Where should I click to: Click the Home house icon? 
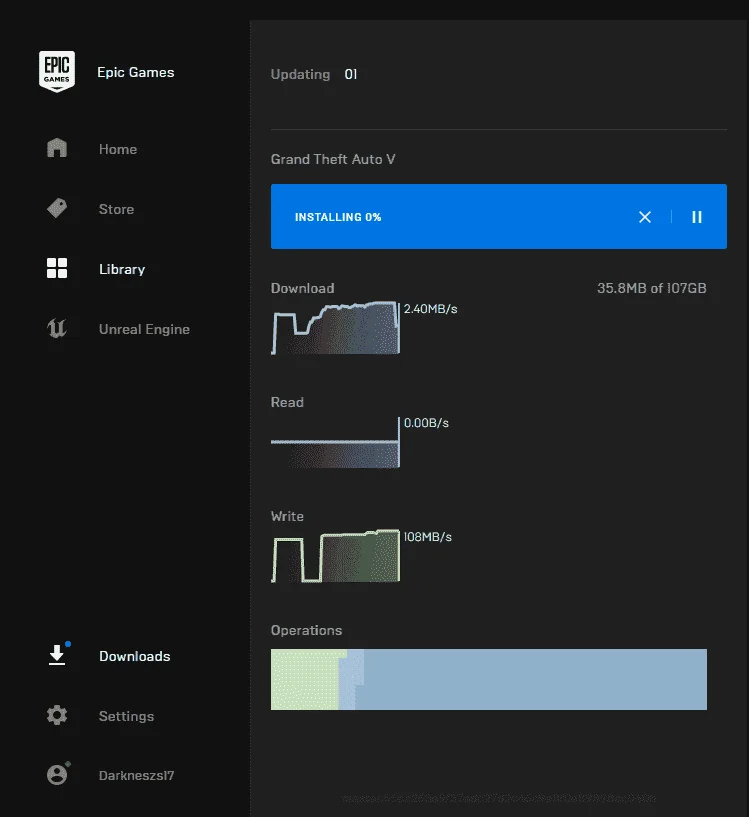[x=57, y=148]
